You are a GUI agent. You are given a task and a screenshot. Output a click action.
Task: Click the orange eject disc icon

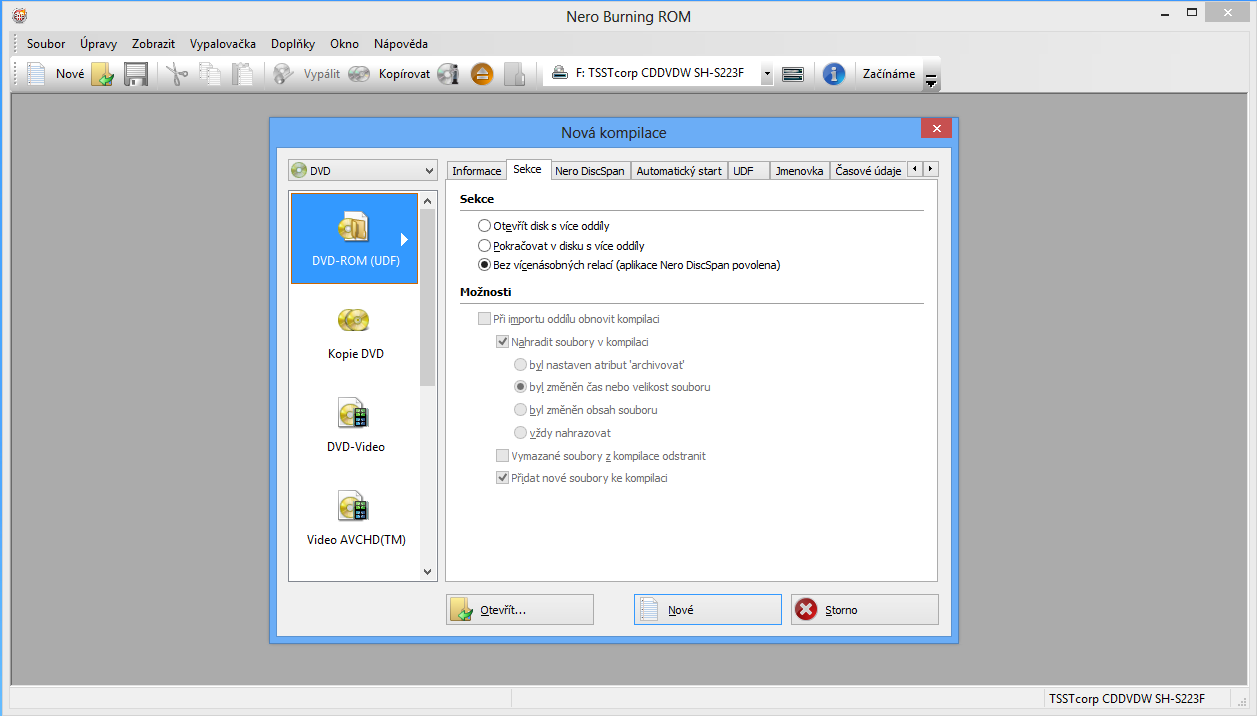[482, 74]
